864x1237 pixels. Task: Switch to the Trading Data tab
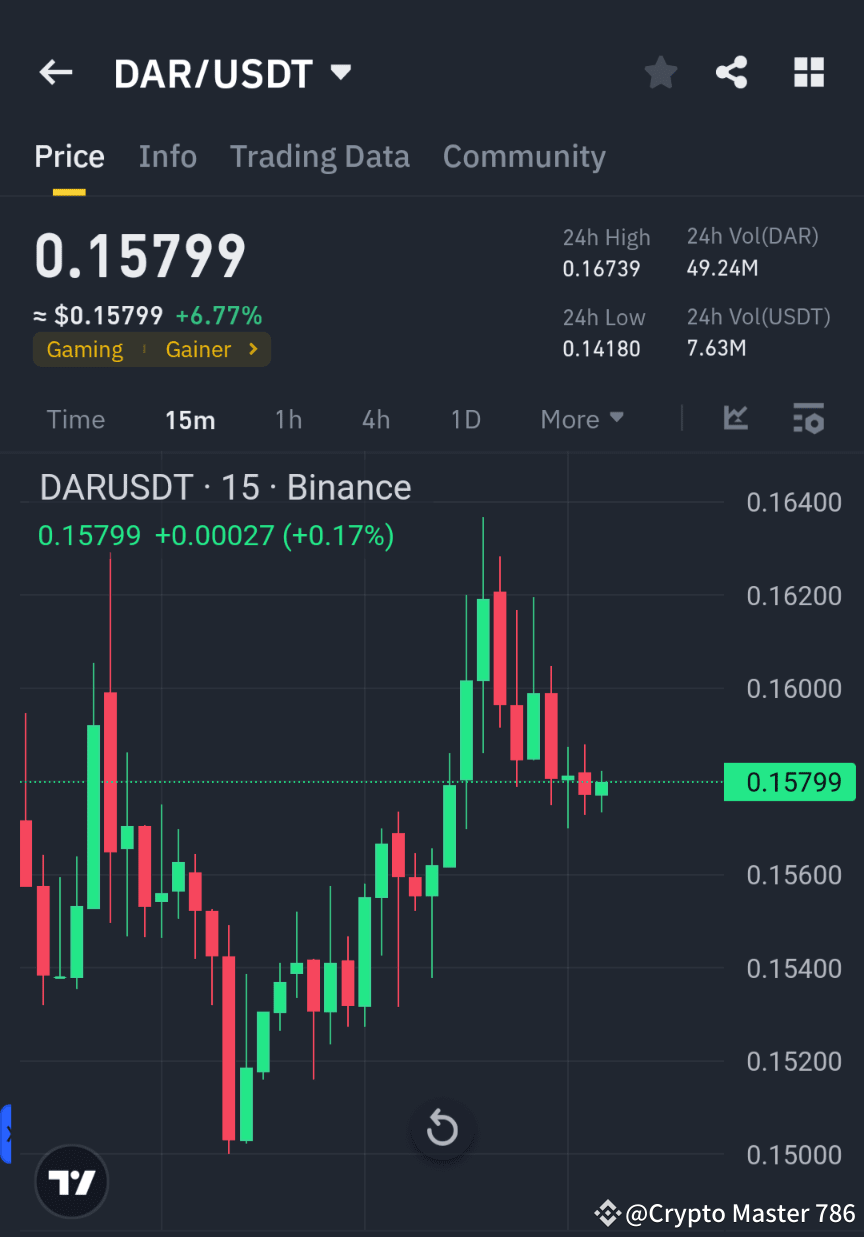(x=320, y=156)
